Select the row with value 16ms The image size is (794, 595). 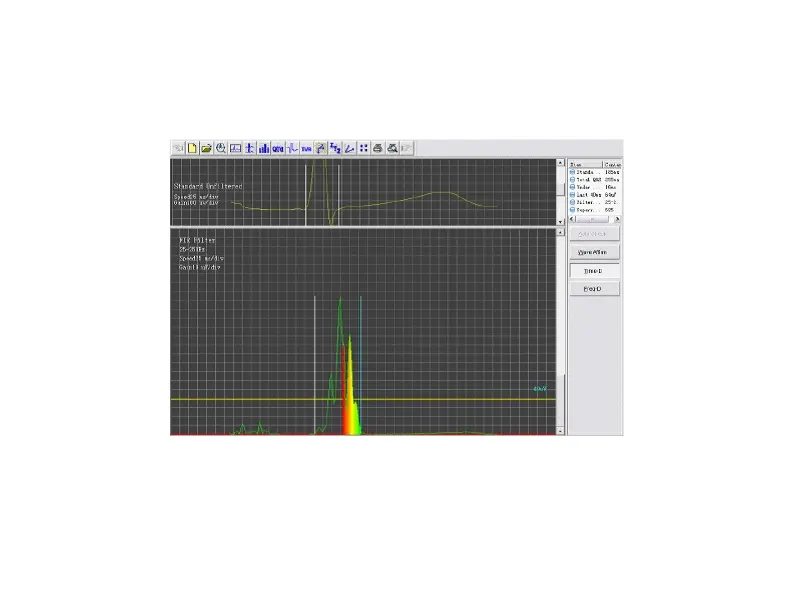(x=595, y=187)
